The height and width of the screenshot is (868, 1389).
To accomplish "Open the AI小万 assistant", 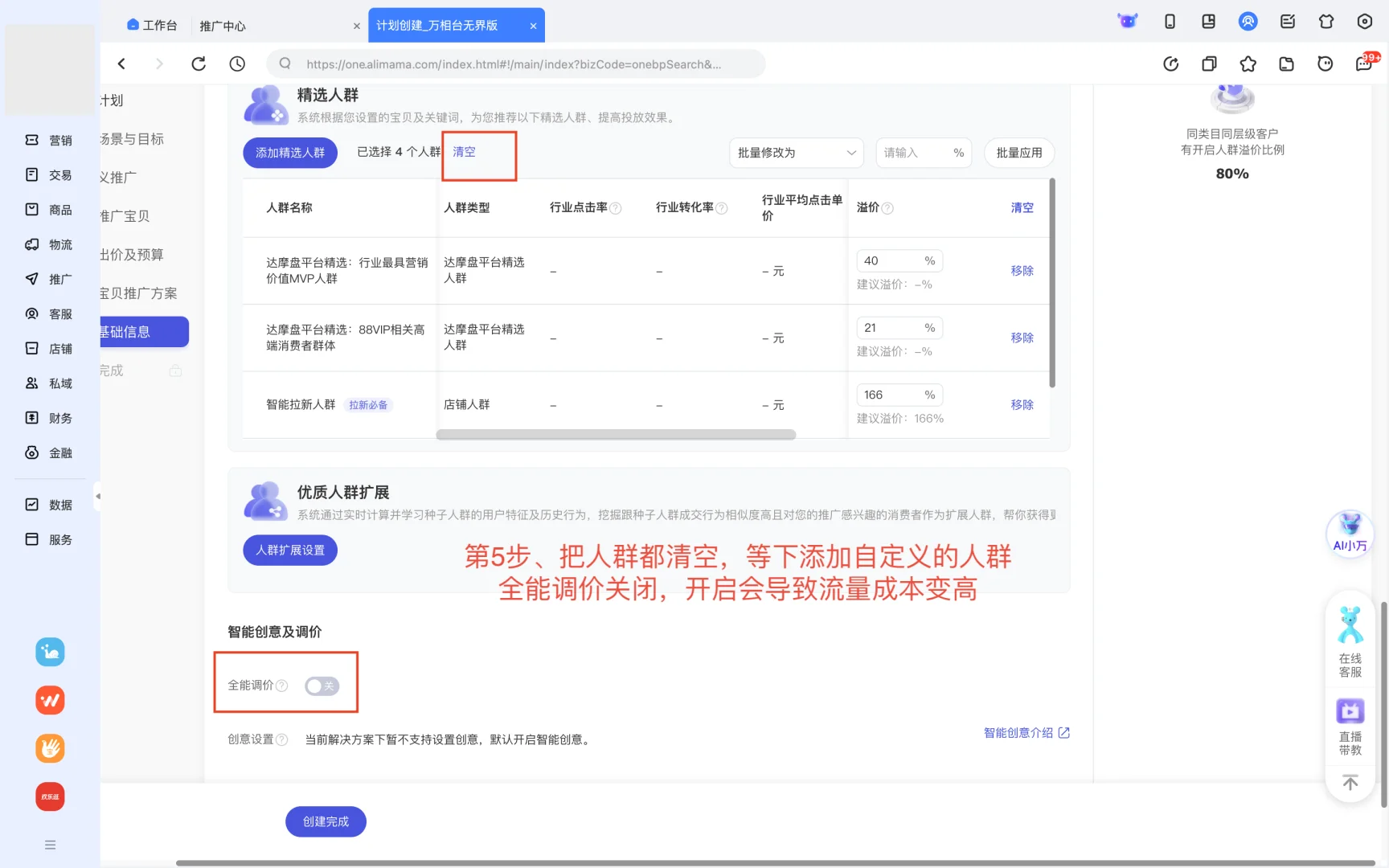I will 1349,534.
